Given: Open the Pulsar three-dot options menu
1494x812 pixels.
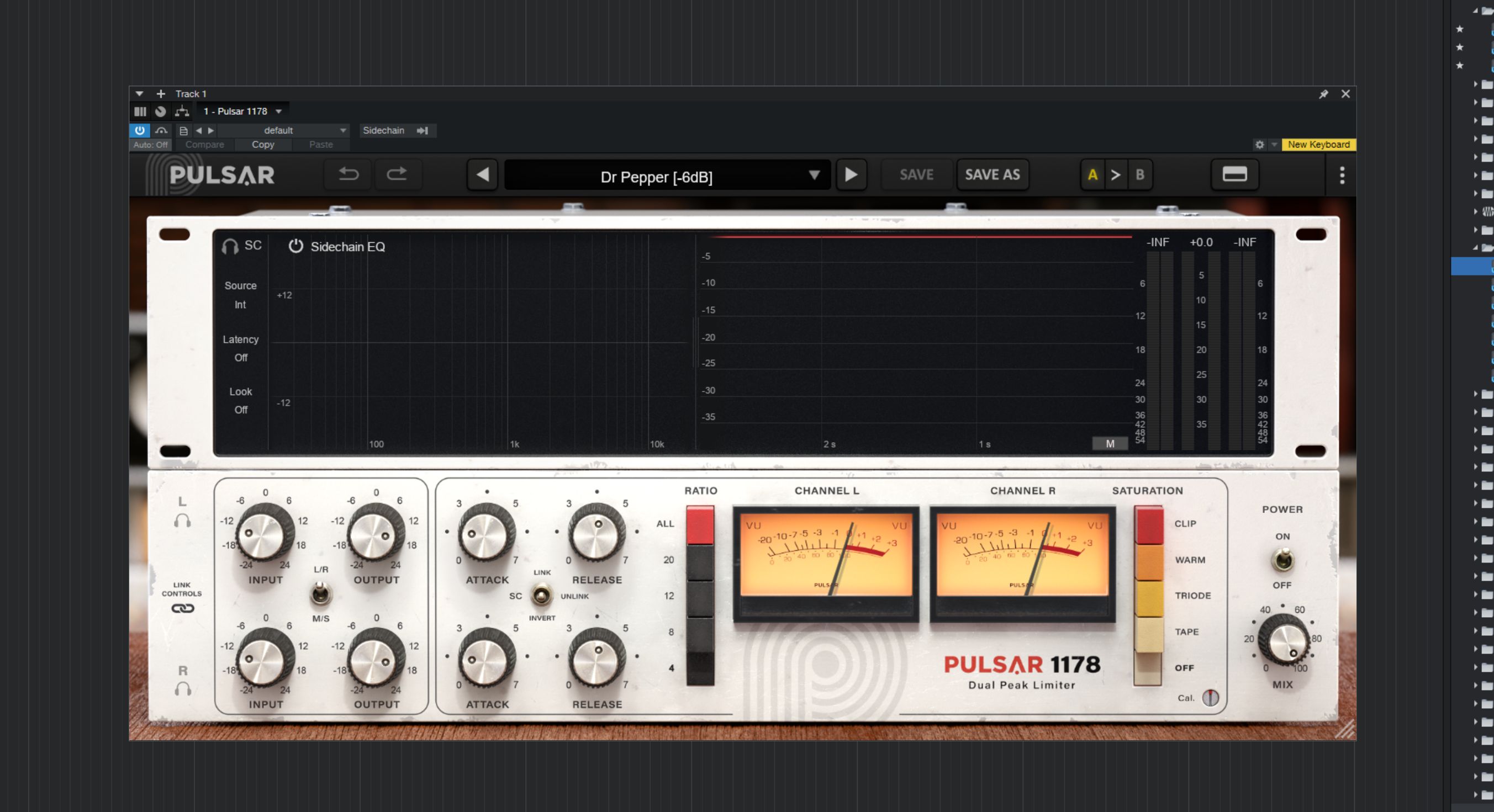Looking at the screenshot, I should point(1342,175).
